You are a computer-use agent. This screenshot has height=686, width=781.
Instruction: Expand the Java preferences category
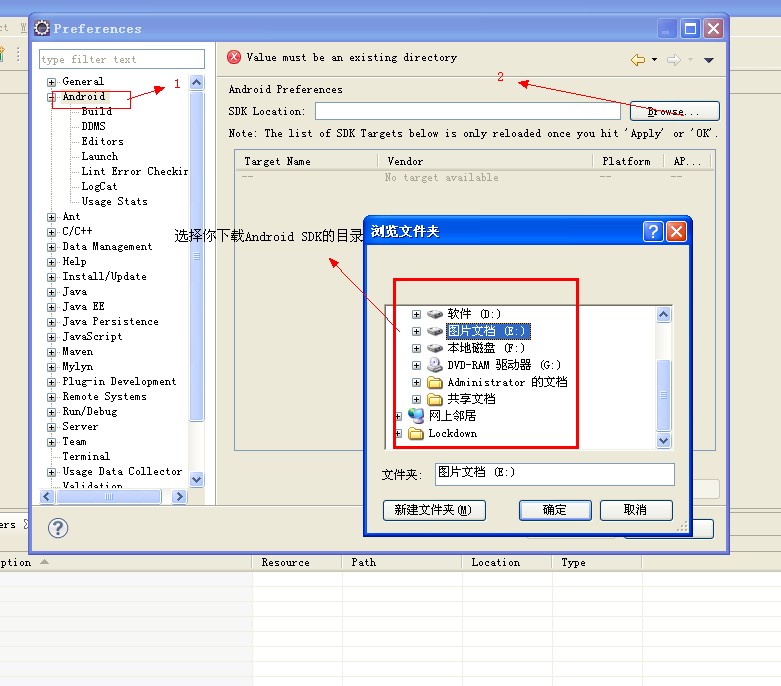coord(51,292)
